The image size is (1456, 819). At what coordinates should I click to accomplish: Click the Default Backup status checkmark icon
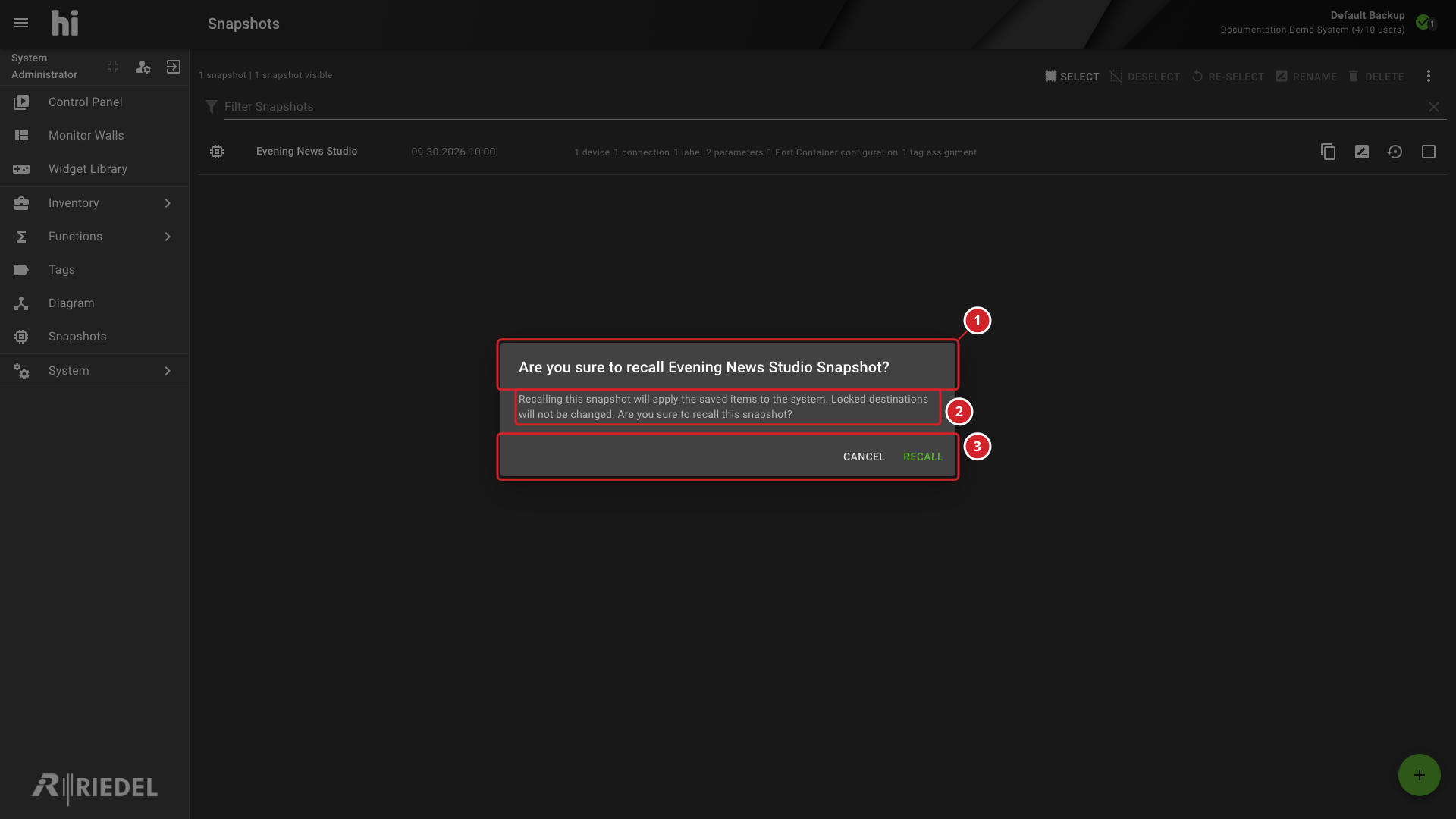[1423, 22]
